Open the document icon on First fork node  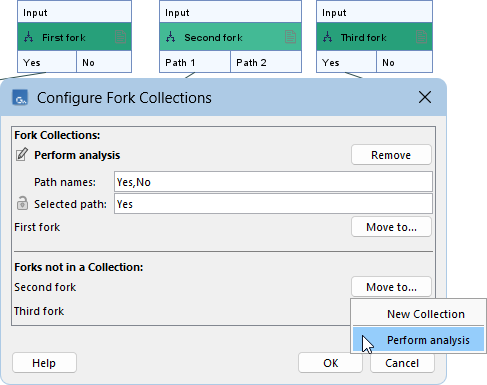click(120, 37)
